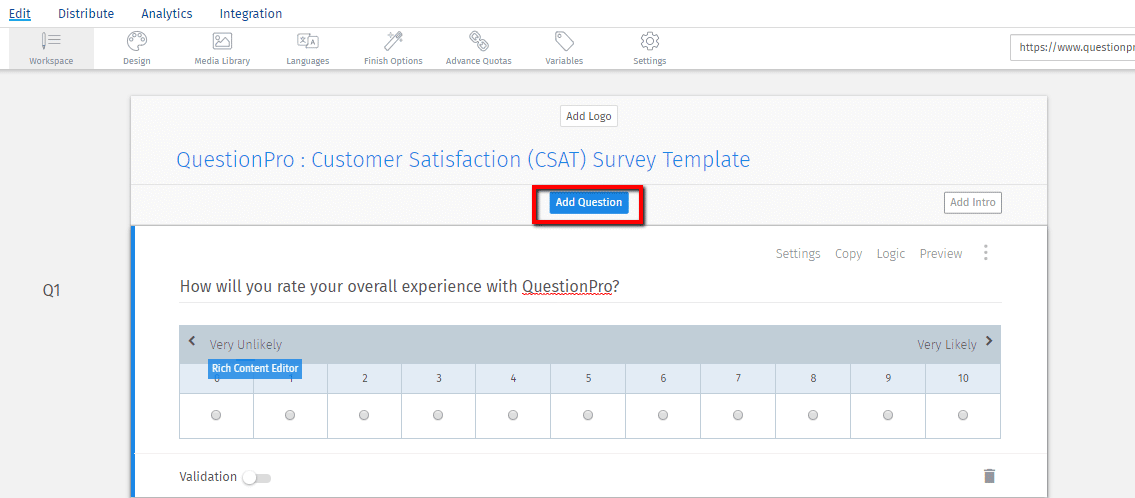Select radio button under rating 5
This screenshot has height=498, width=1135.
[588, 415]
